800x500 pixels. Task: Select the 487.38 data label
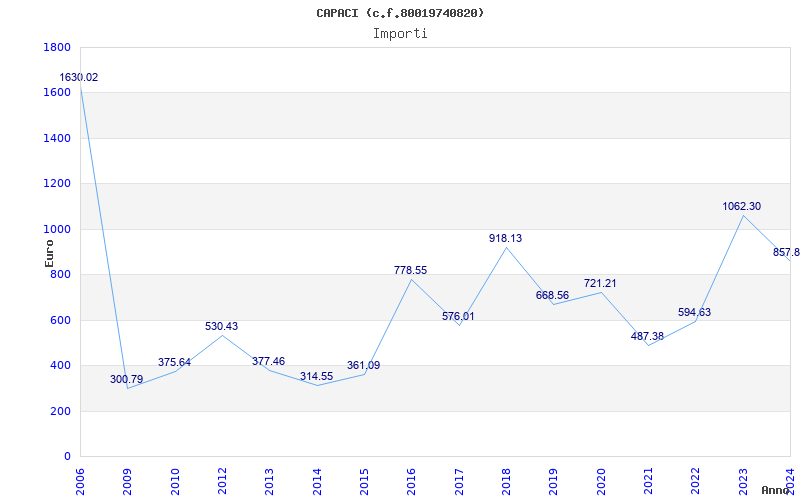click(x=647, y=336)
